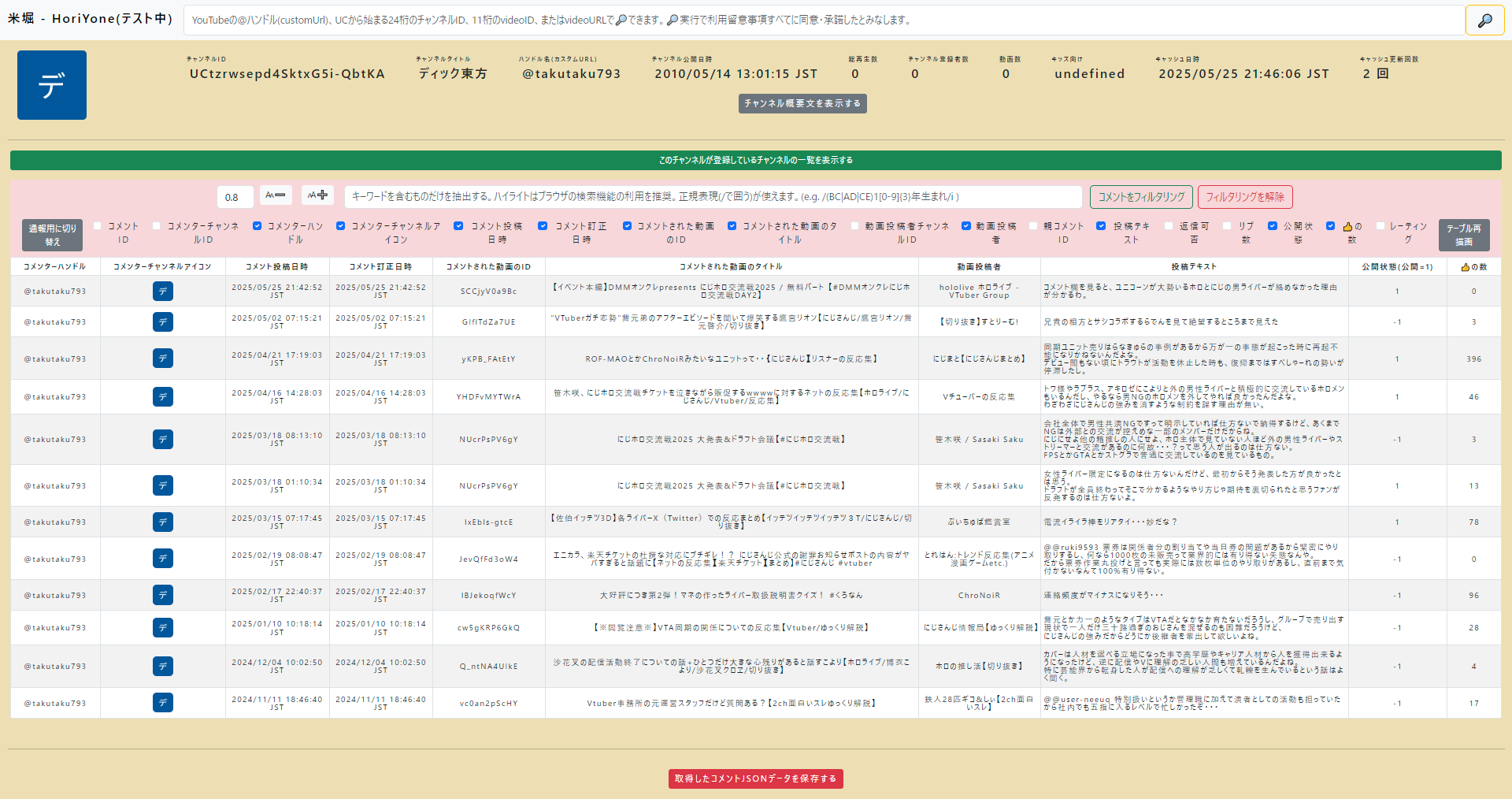Click commenter icon in 2025/03/18 08:13:10 row

(x=163, y=440)
